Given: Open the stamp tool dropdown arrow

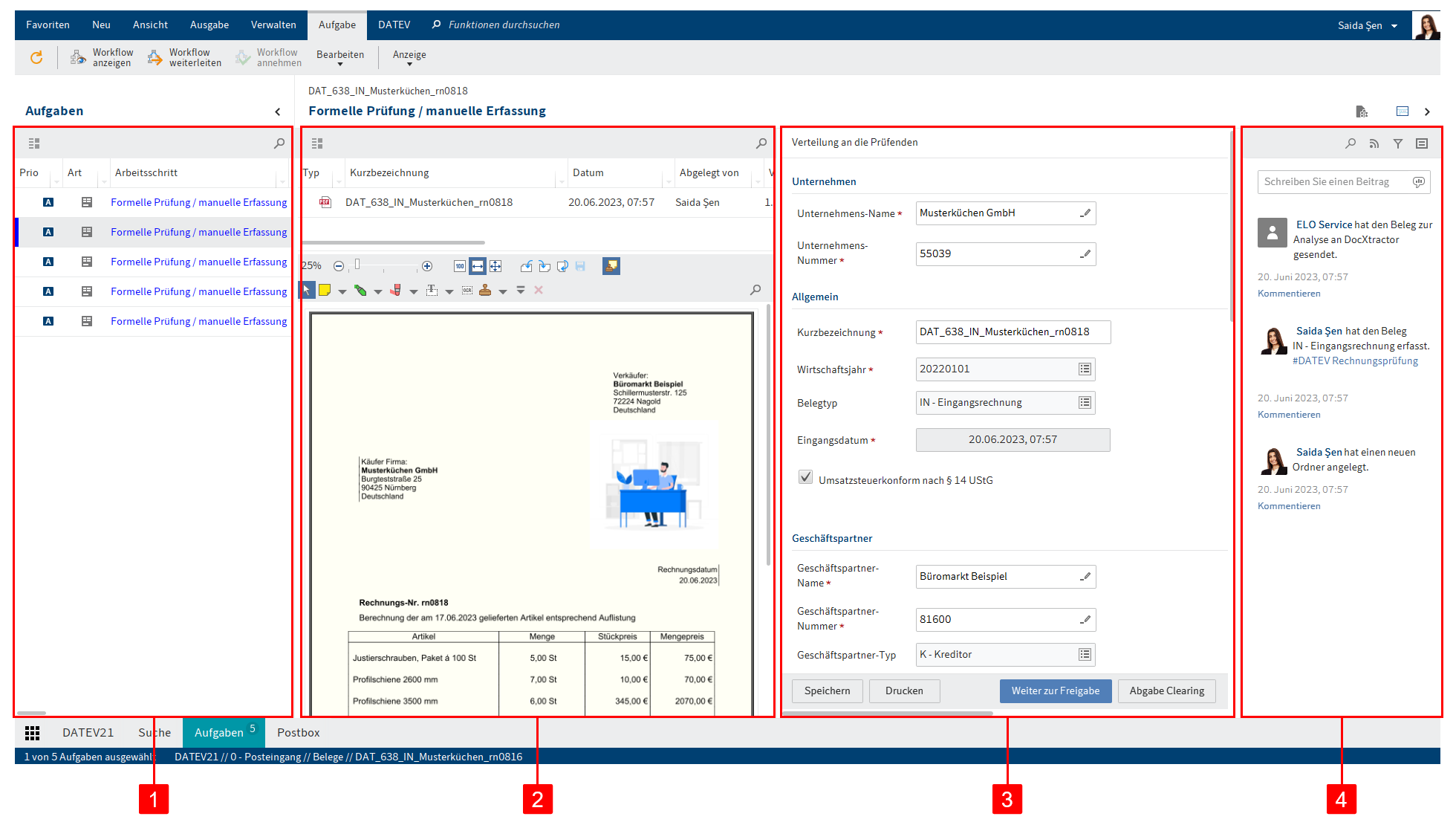Looking at the screenshot, I should point(503,291).
